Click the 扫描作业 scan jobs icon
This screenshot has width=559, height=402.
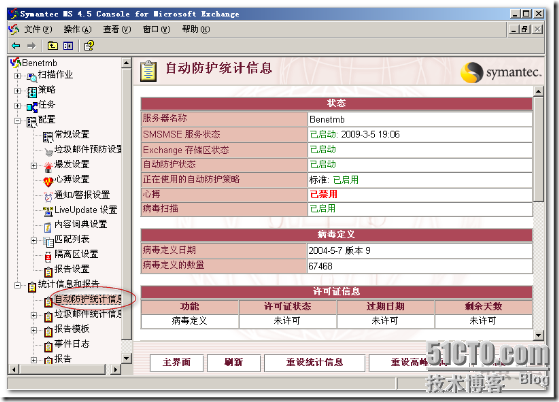32,76
